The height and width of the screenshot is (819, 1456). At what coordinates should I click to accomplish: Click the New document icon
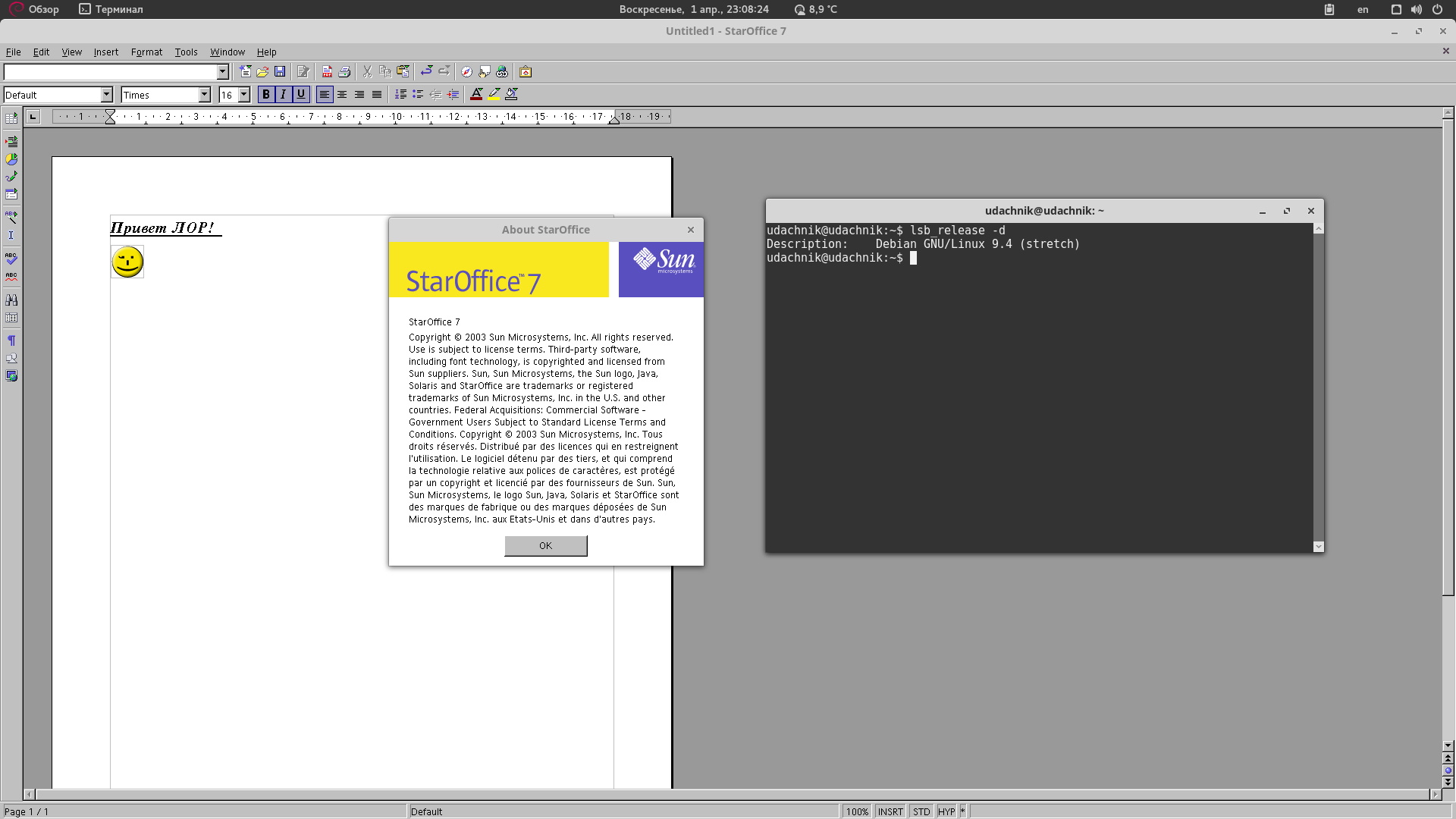pyautogui.click(x=245, y=72)
